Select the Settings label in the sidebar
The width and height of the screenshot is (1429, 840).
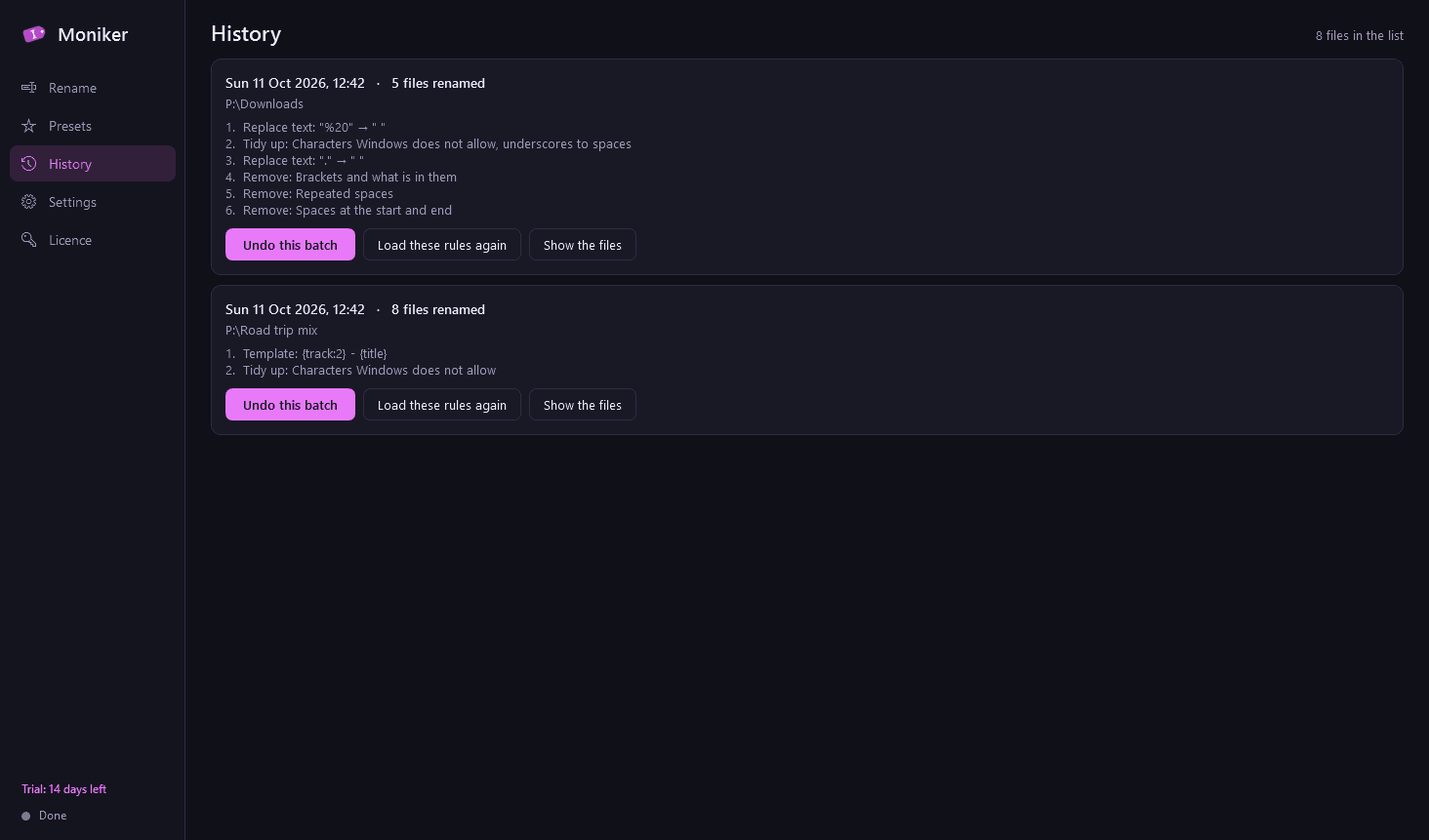click(72, 202)
